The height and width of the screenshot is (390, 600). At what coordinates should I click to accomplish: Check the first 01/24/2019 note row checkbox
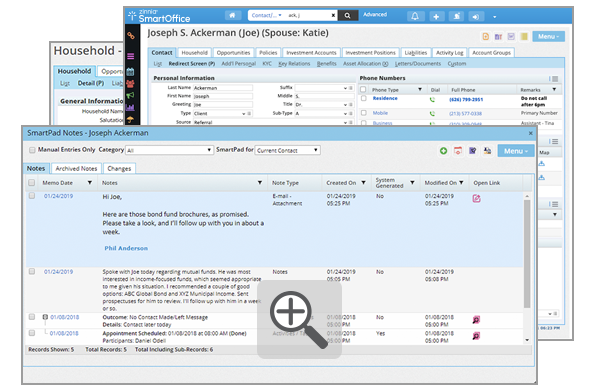[32, 196]
